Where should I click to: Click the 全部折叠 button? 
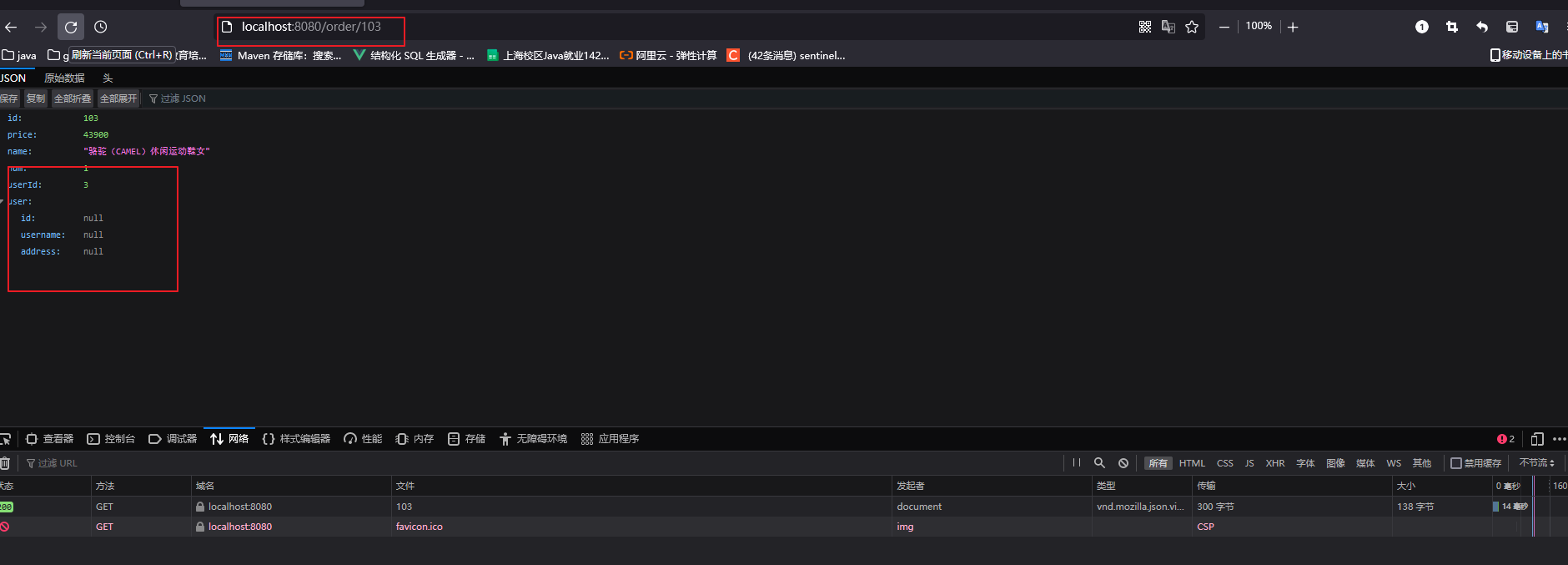coord(73,98)
